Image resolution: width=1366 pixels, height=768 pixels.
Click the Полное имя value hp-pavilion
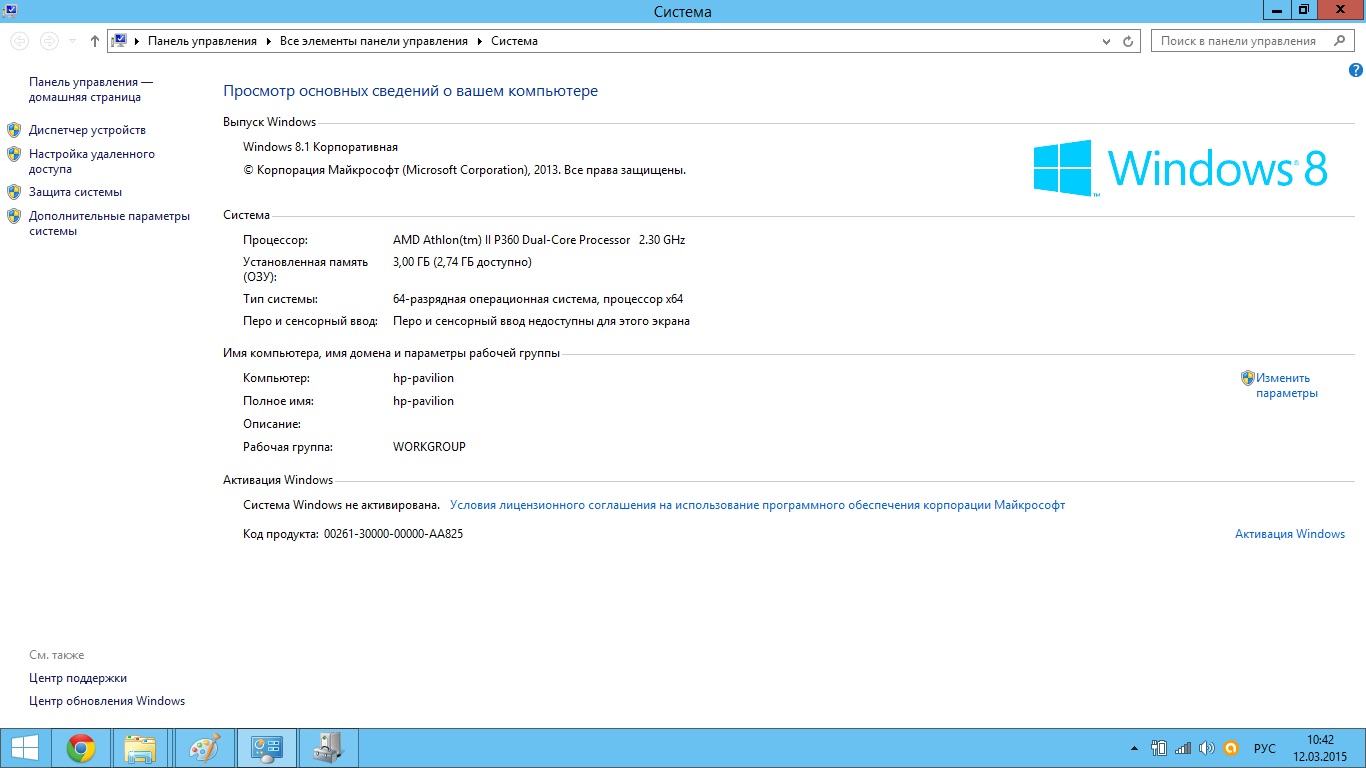(423, 401)
